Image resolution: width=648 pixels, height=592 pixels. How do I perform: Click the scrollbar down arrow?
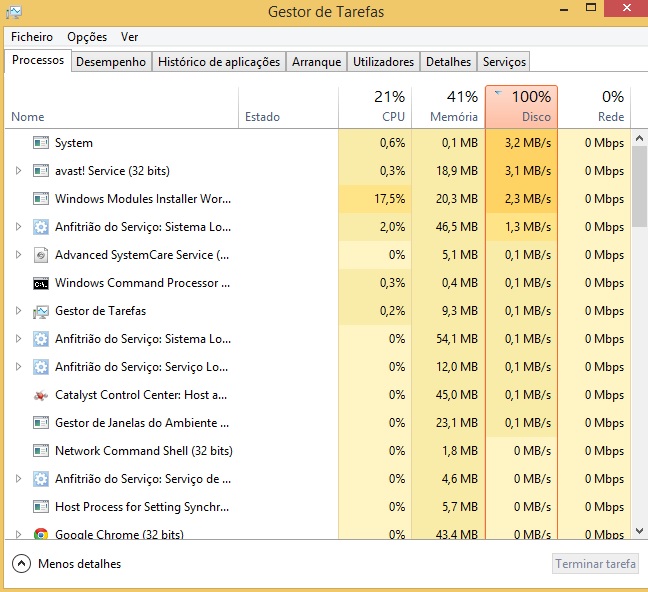click(639, 531)
